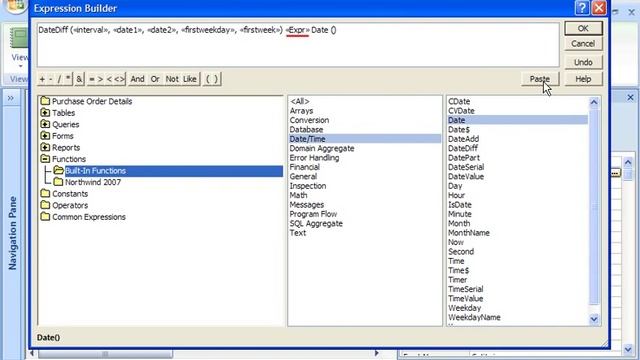This screenshot has width=640, height=360.
Task: Click the «interval» placeholder in expression
Action: [x=91, y=30]
